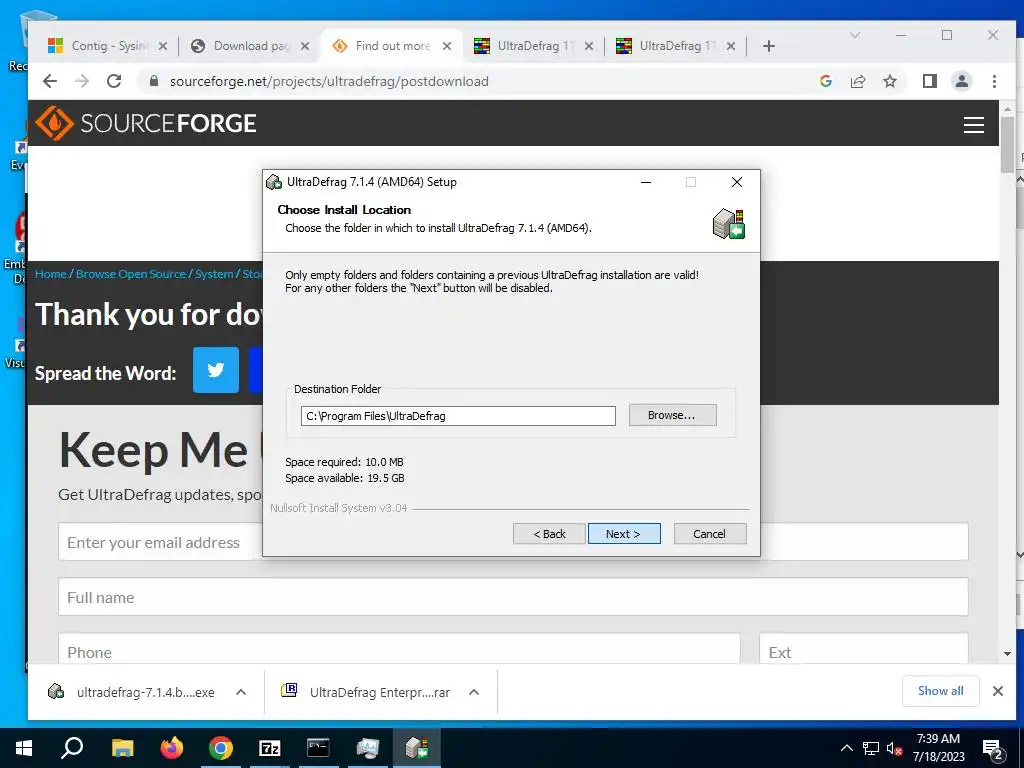The height and width of the screenshot is (768, 1024).
Task: Close the Find out more tab
Action: [447, 46]
